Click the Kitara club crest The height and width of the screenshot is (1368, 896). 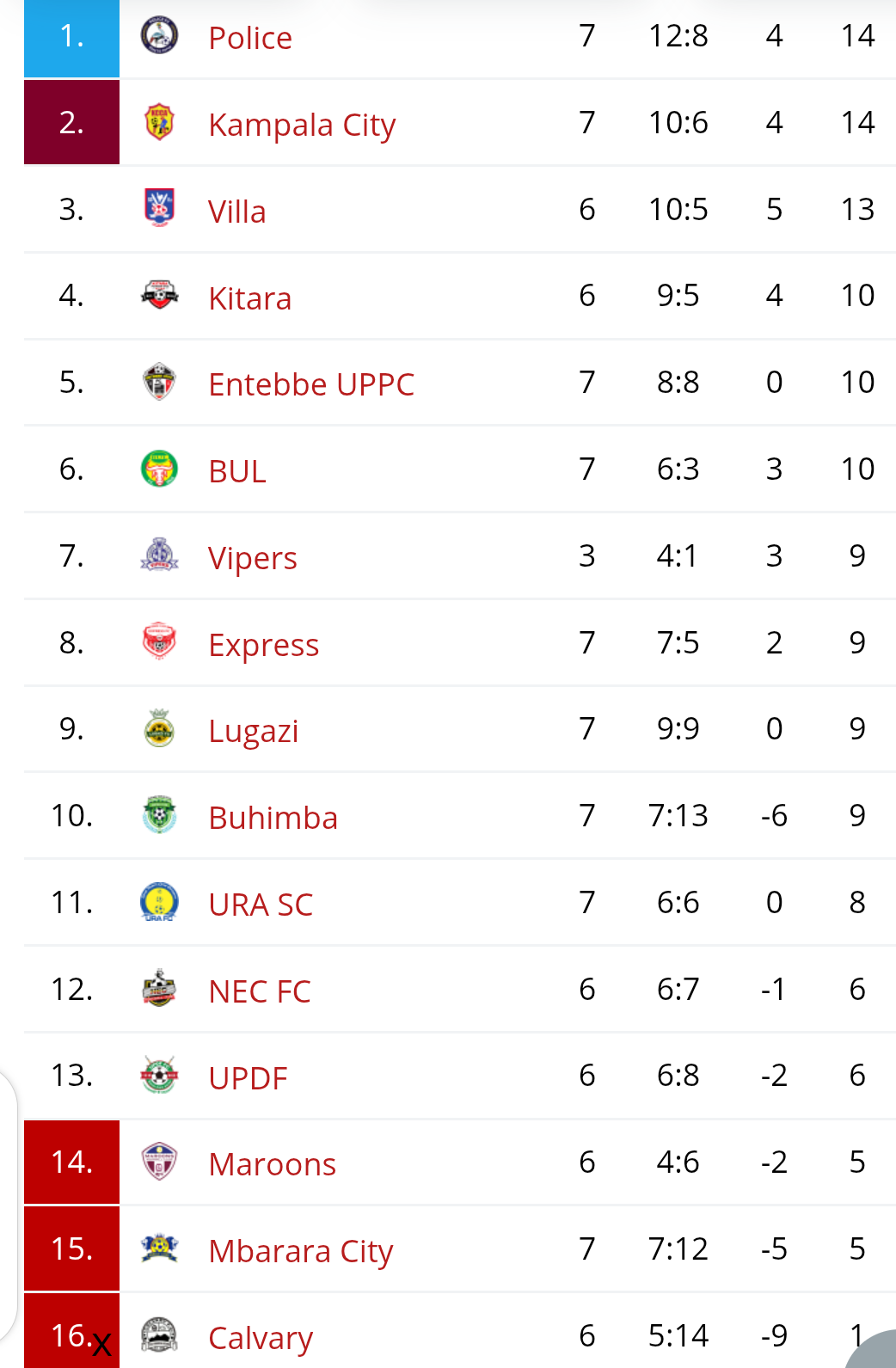click(x=158, y=295)
